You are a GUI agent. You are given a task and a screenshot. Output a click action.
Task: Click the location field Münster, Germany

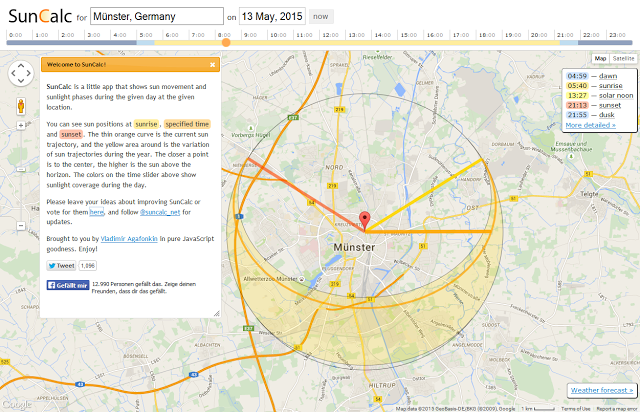(157, 16)
